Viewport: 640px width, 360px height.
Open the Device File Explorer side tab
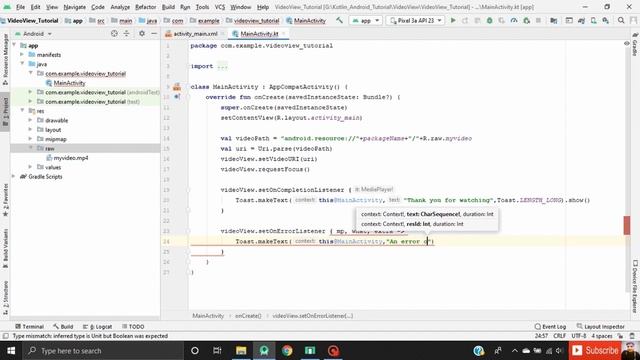pyautogui.click(x=635, y=286)
